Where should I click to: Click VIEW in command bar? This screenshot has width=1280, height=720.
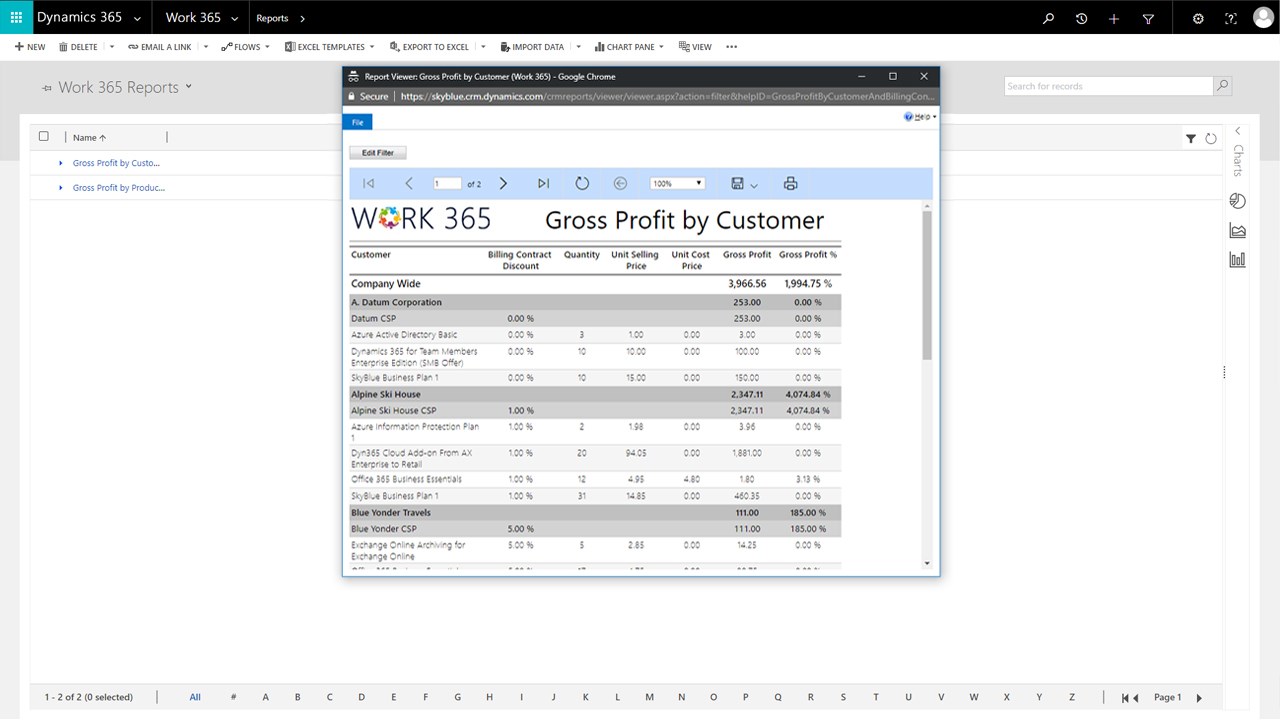coord(695,47)
